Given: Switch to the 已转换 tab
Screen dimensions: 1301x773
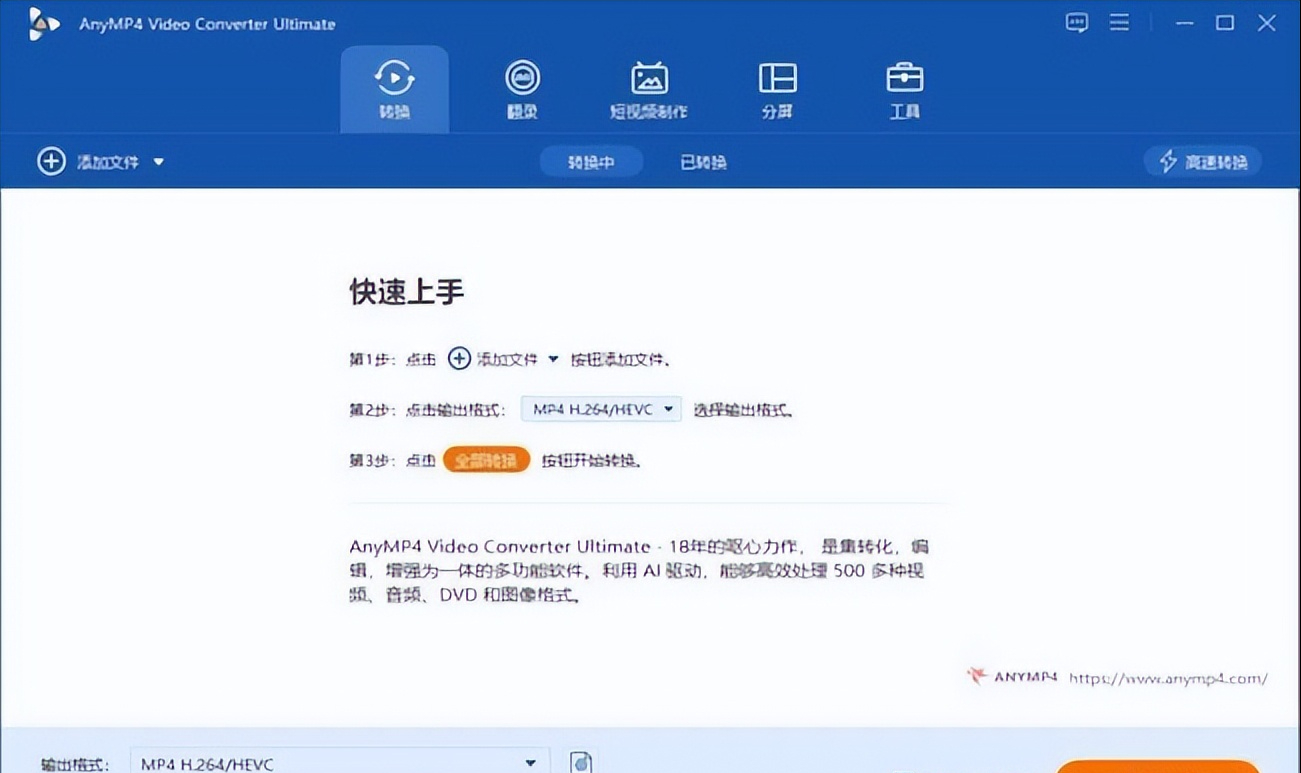Looking at the screenshot, I should [x=703, y=161].
